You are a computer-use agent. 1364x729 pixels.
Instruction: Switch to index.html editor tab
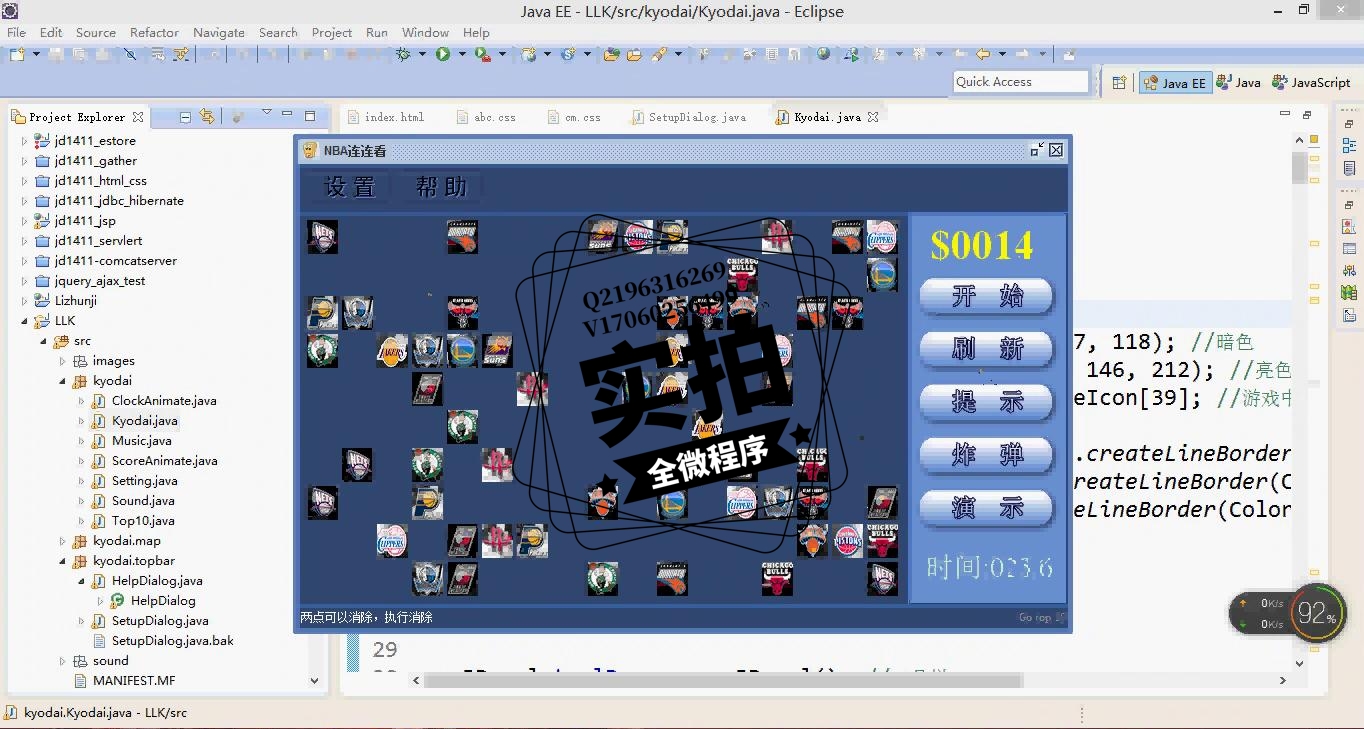pyautogui.click(x=386, y=117)
